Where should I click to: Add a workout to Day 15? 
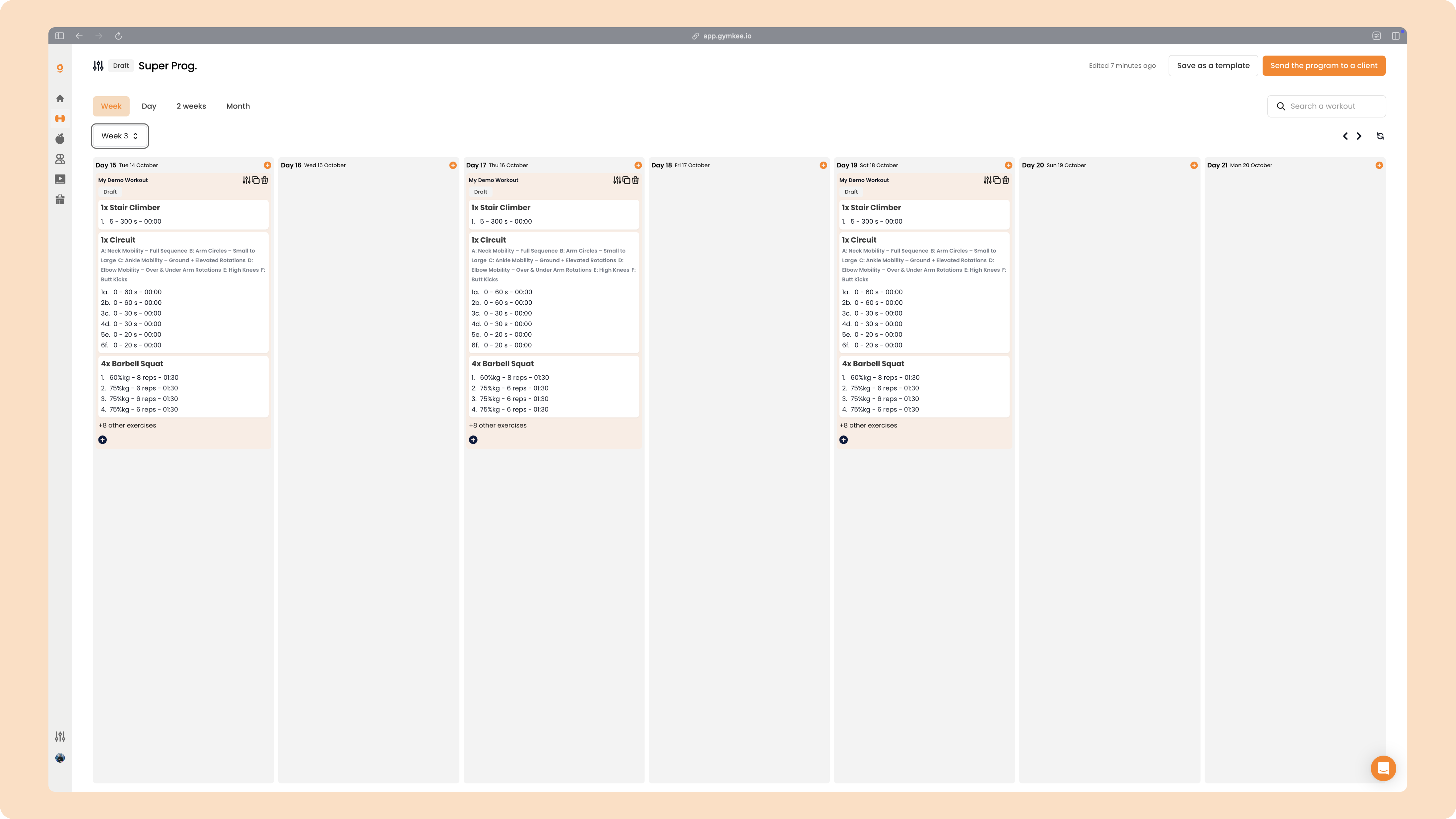tap(267, 165)
